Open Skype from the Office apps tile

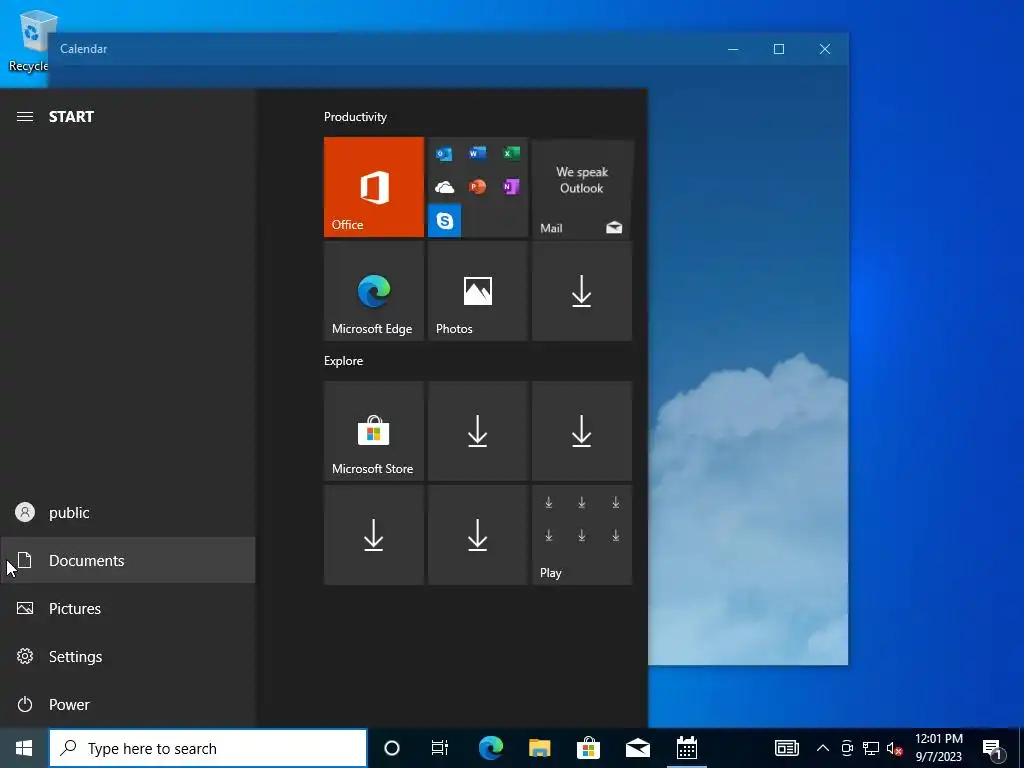tap(444, 221)
